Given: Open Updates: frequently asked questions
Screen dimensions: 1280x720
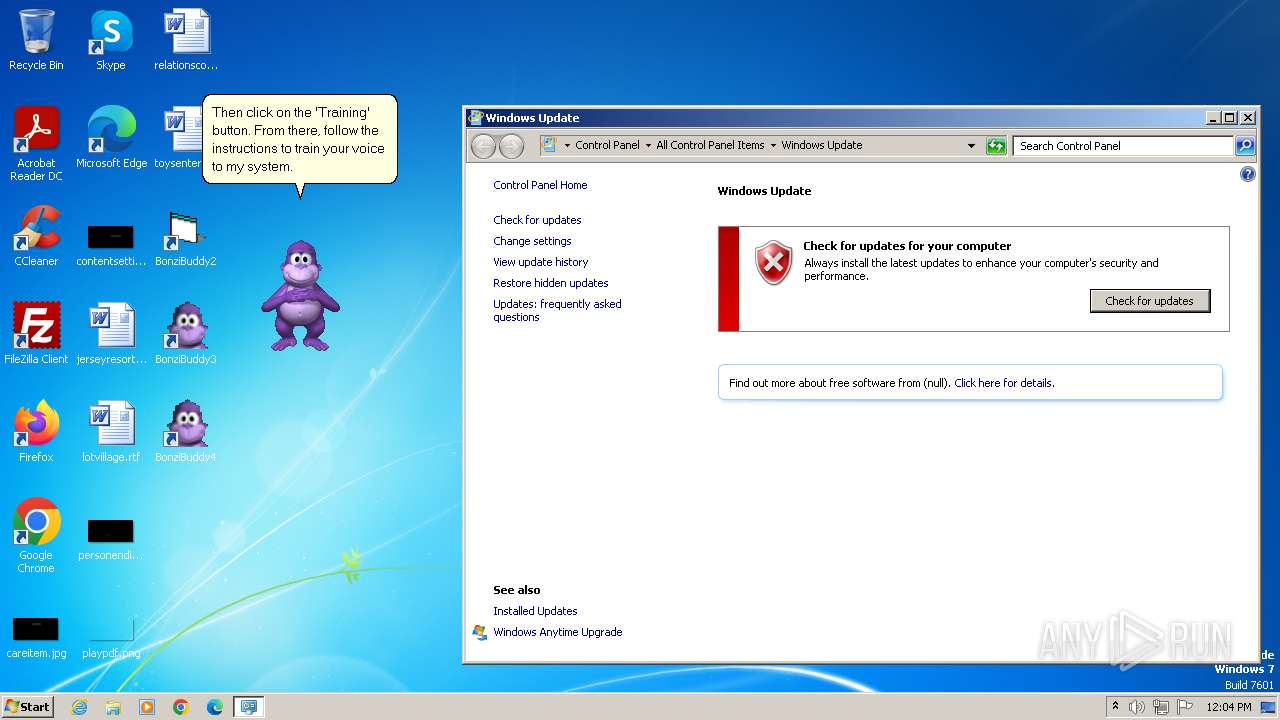Looking at the screenshot, I should point(557,311).
